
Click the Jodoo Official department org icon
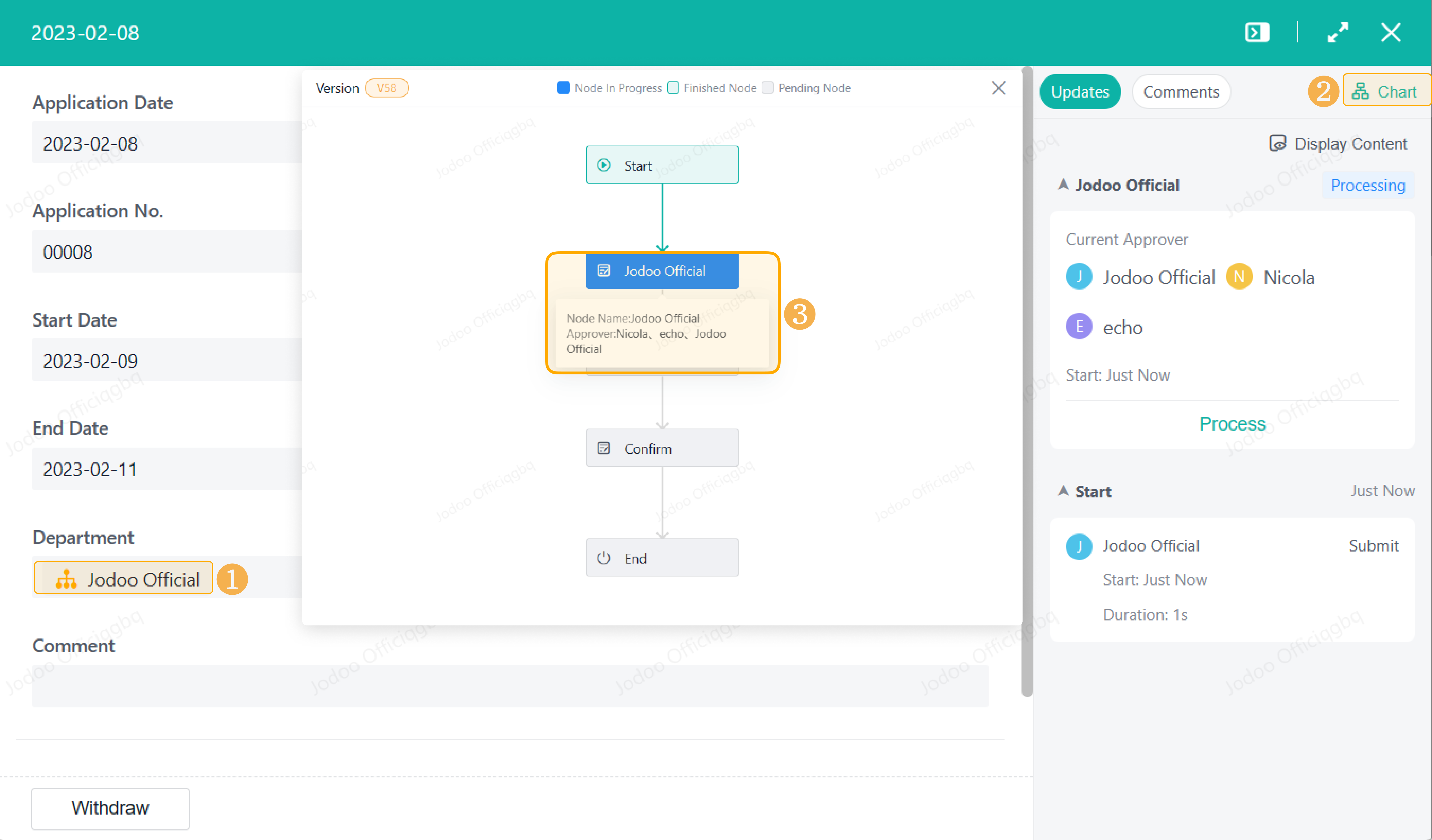pos(66,579)
